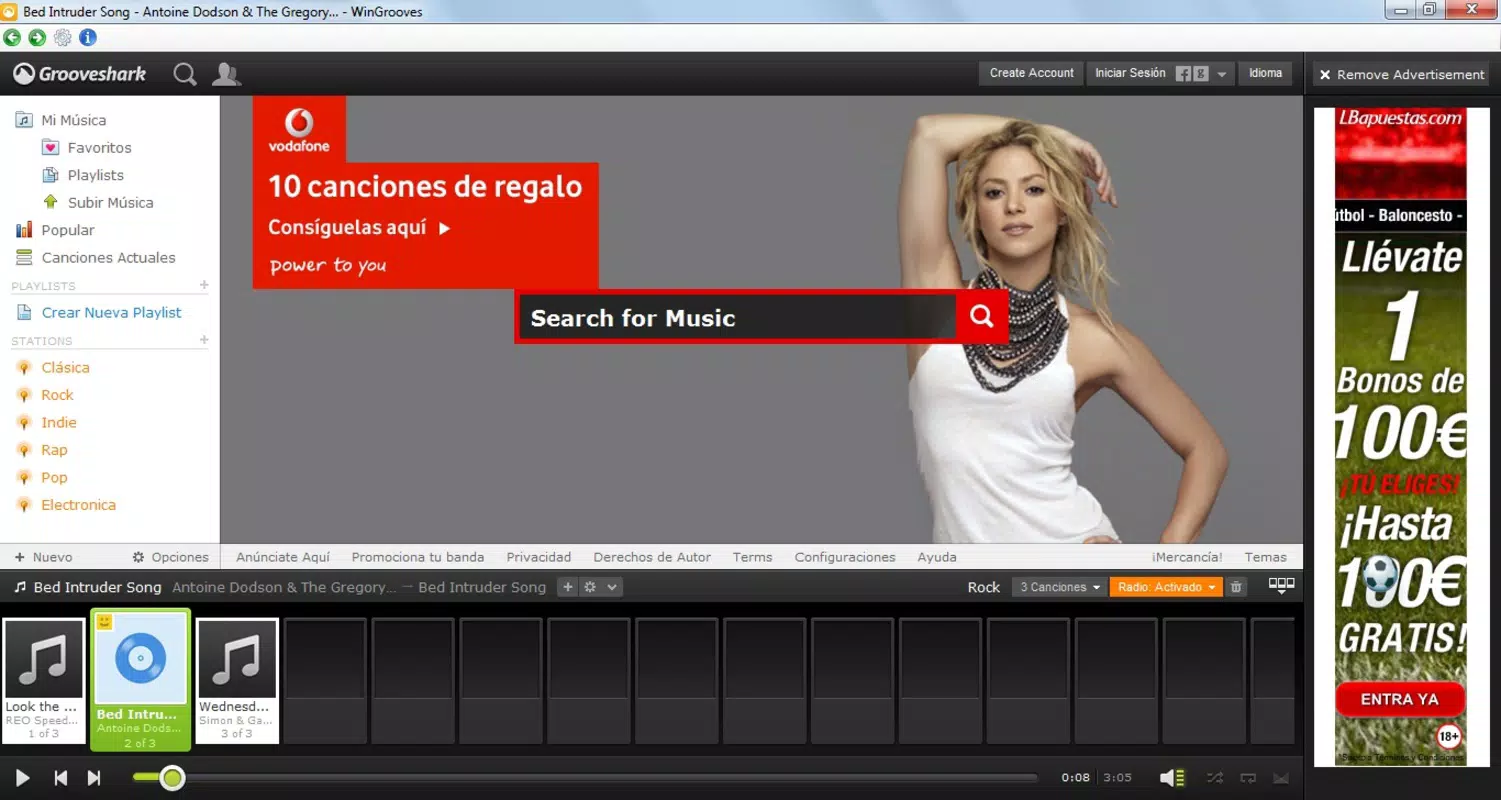Open the Radio dropdown arrow
This screenshot has width=1501, height=800.
1213,587
